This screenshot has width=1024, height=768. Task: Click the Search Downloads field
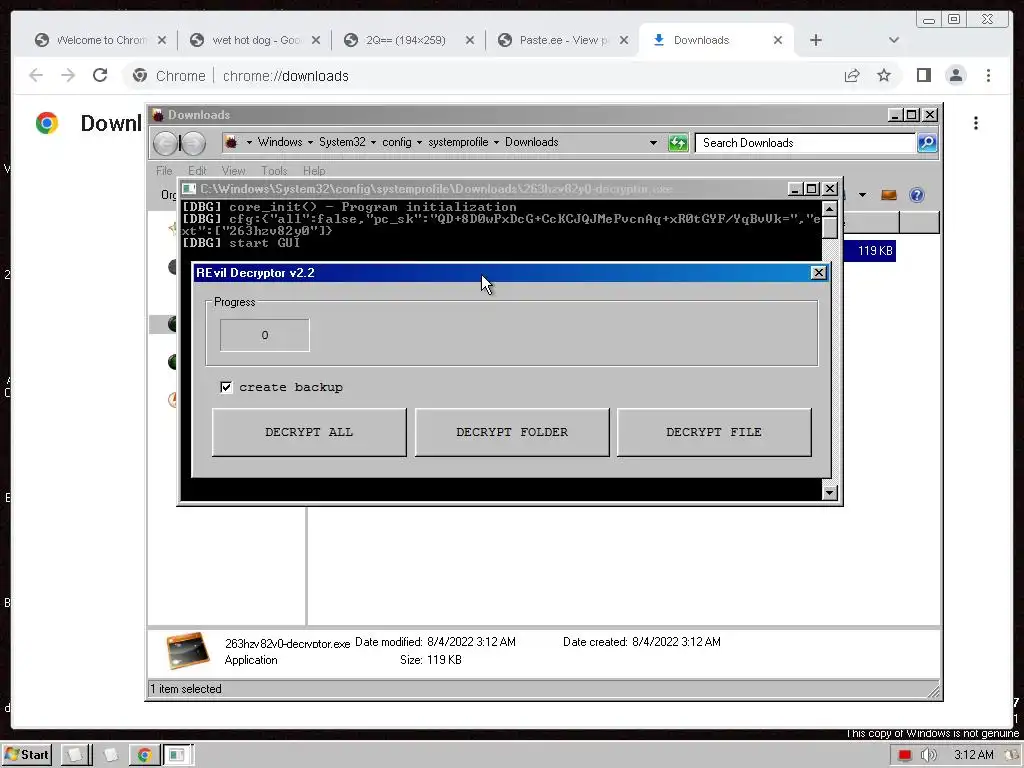tap(805, 142)
